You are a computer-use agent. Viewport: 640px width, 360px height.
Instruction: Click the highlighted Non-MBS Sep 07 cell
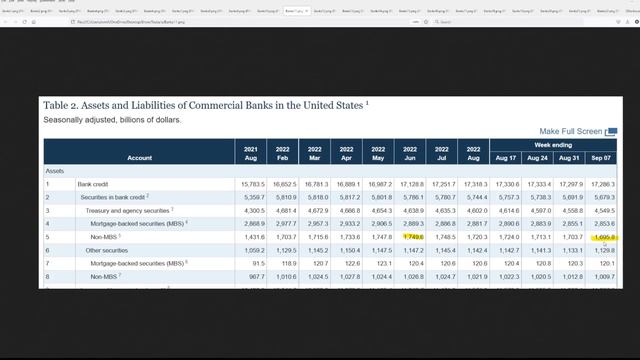pos(604,237)
